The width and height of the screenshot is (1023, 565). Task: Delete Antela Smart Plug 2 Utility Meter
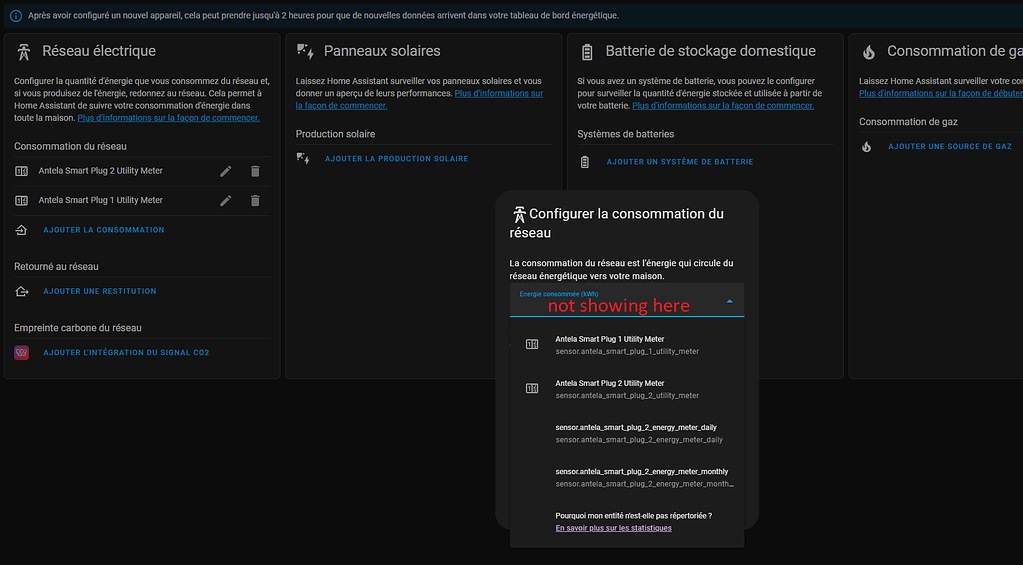[255, 171]
